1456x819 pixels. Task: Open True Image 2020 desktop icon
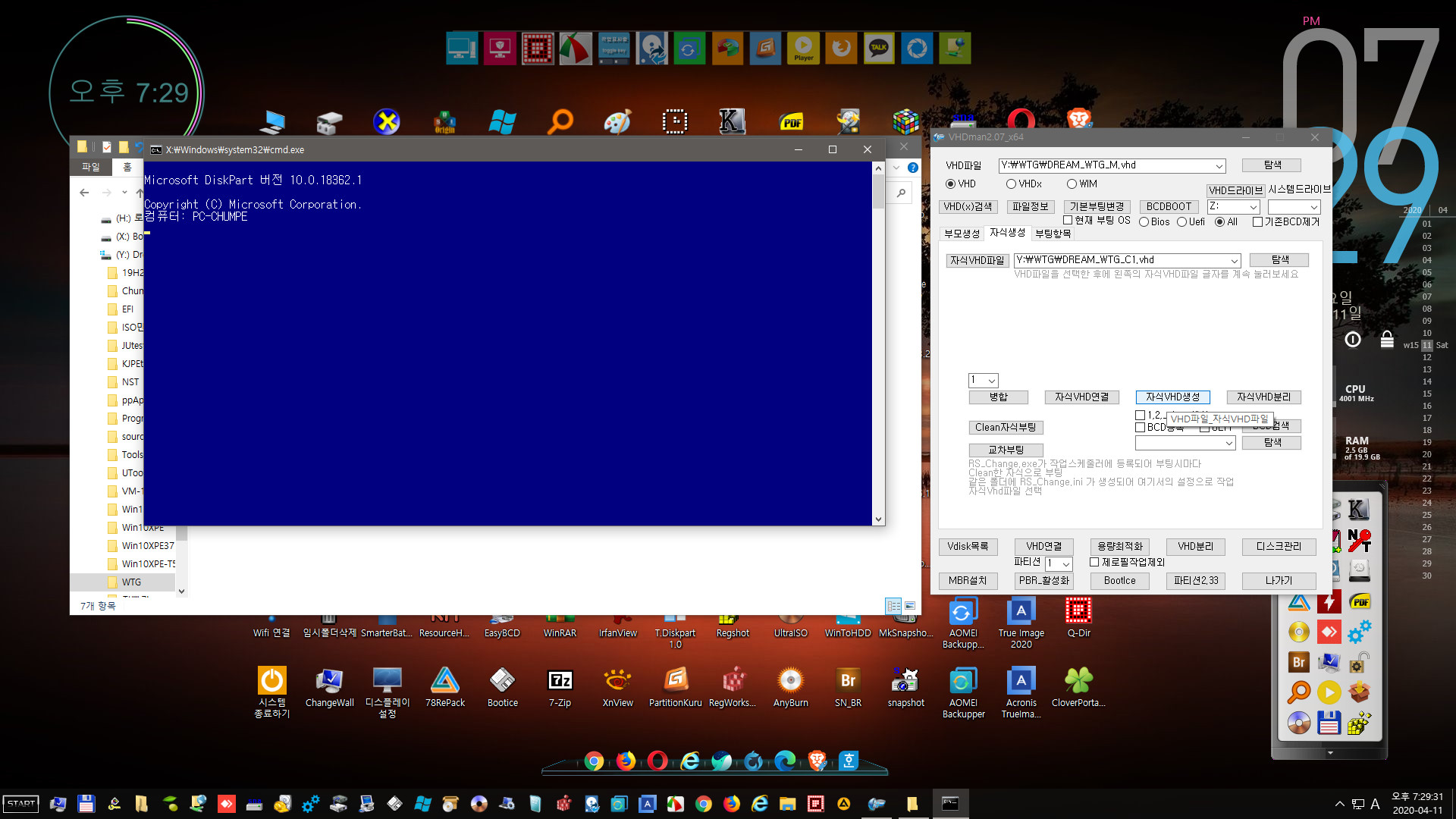[x=1021, y=623]
